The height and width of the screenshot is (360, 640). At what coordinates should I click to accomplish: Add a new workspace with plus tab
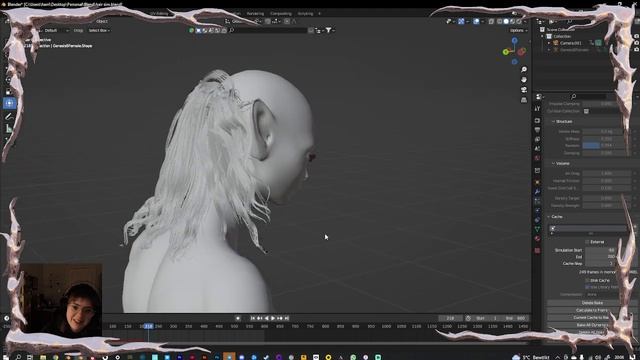coord(319,13)
